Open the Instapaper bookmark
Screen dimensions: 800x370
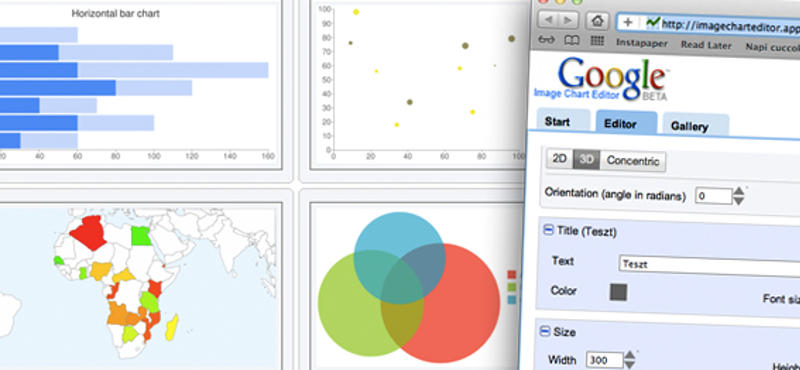pos(642,43)
